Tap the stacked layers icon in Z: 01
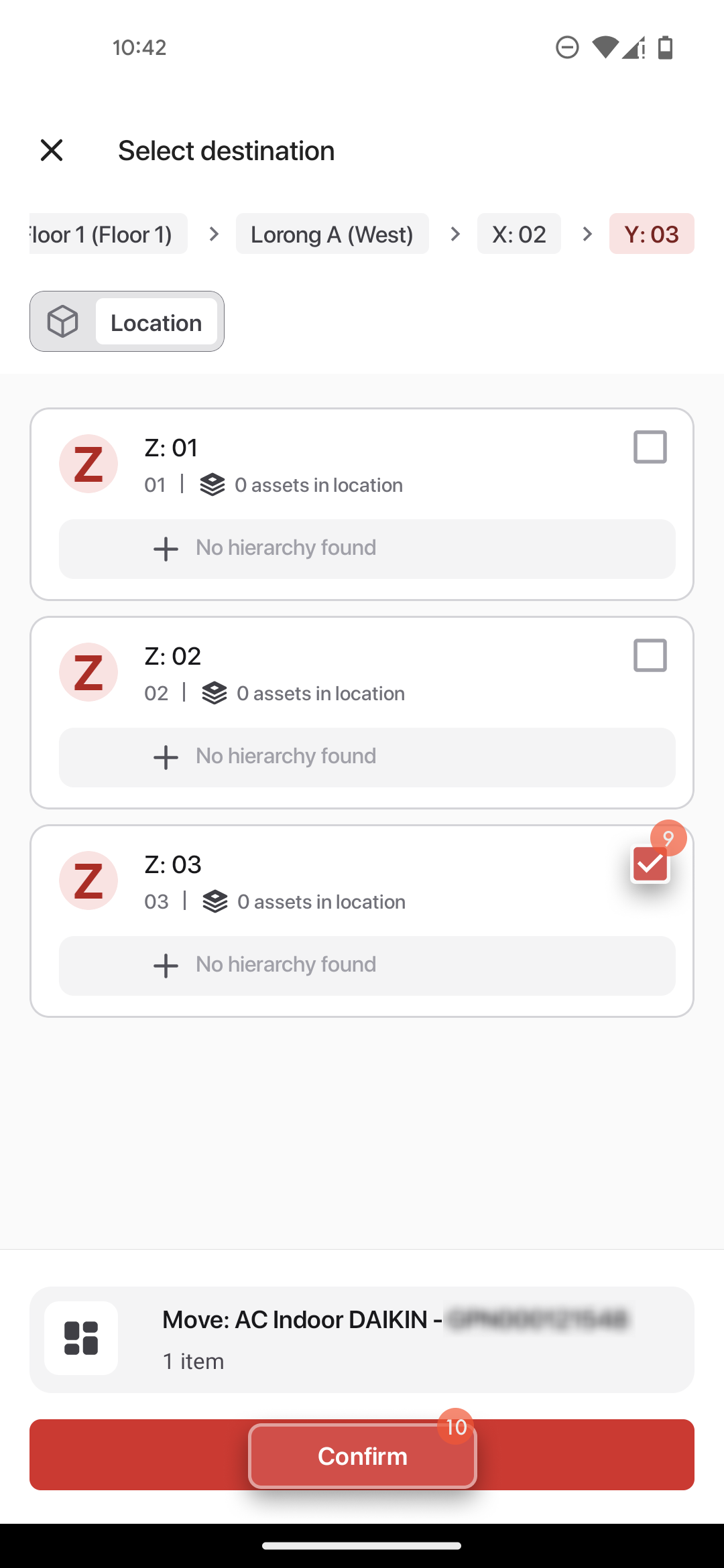This screenshot has width=724, height=1568. pos(213,484)
